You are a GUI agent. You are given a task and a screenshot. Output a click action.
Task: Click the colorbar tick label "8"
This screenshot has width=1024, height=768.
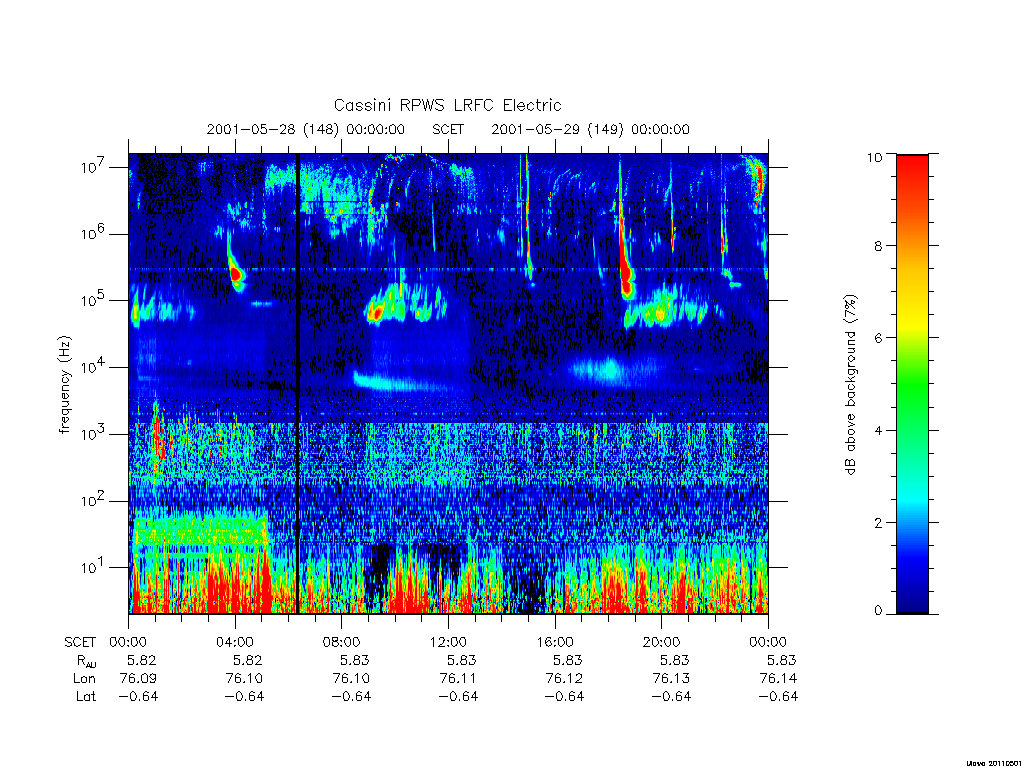pyautogui.click(x=877, y=246)
